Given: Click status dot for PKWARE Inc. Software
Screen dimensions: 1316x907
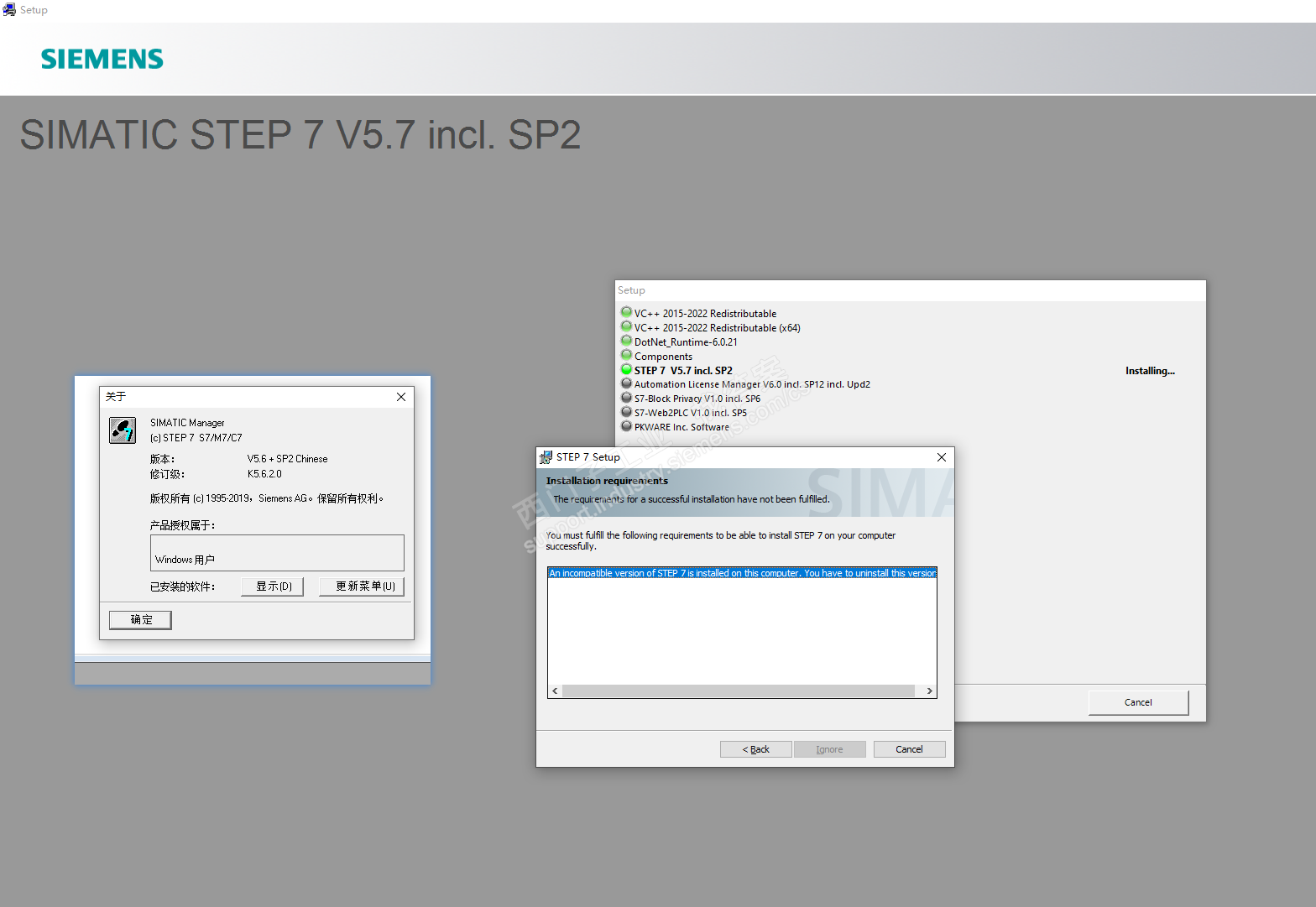Looking at the screenshot, I should (x=626, y=426).
